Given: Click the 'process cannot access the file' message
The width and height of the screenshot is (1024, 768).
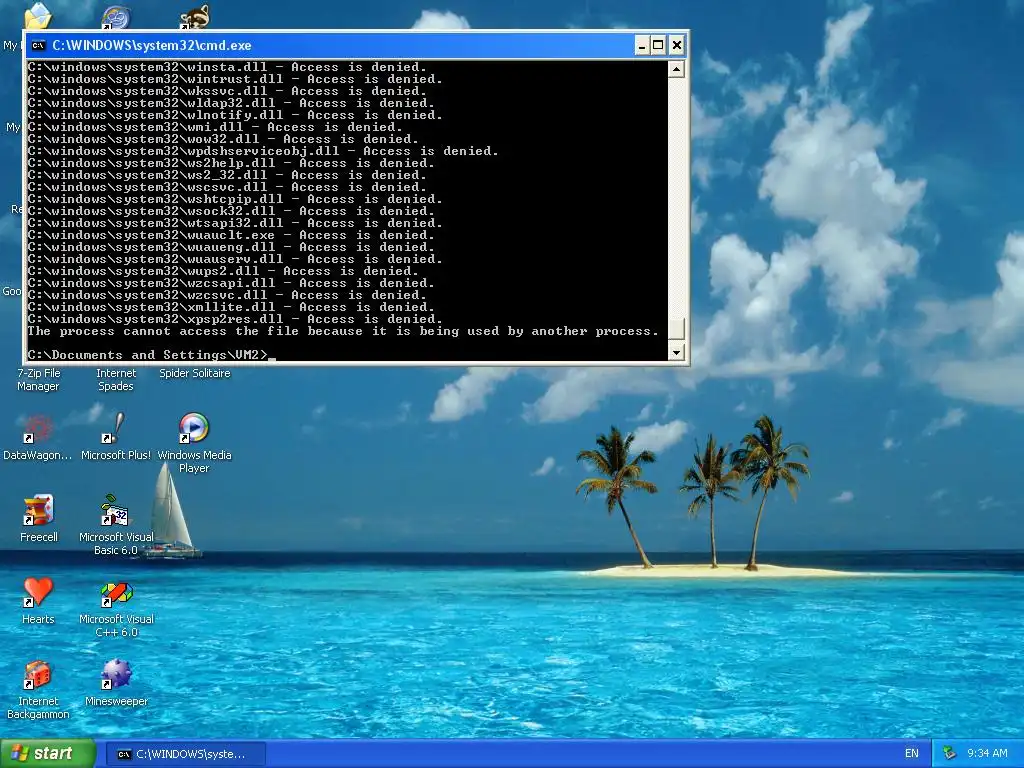Looking at the screenshot, I should coord(343,331).
